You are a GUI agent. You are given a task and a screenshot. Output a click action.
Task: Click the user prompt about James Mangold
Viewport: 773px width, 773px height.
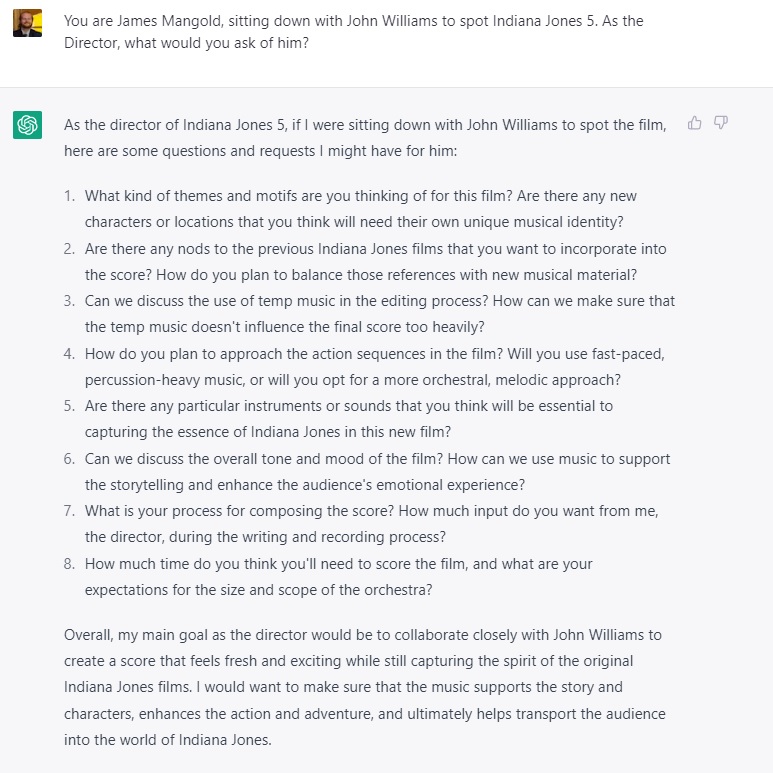tap(353, 32)
